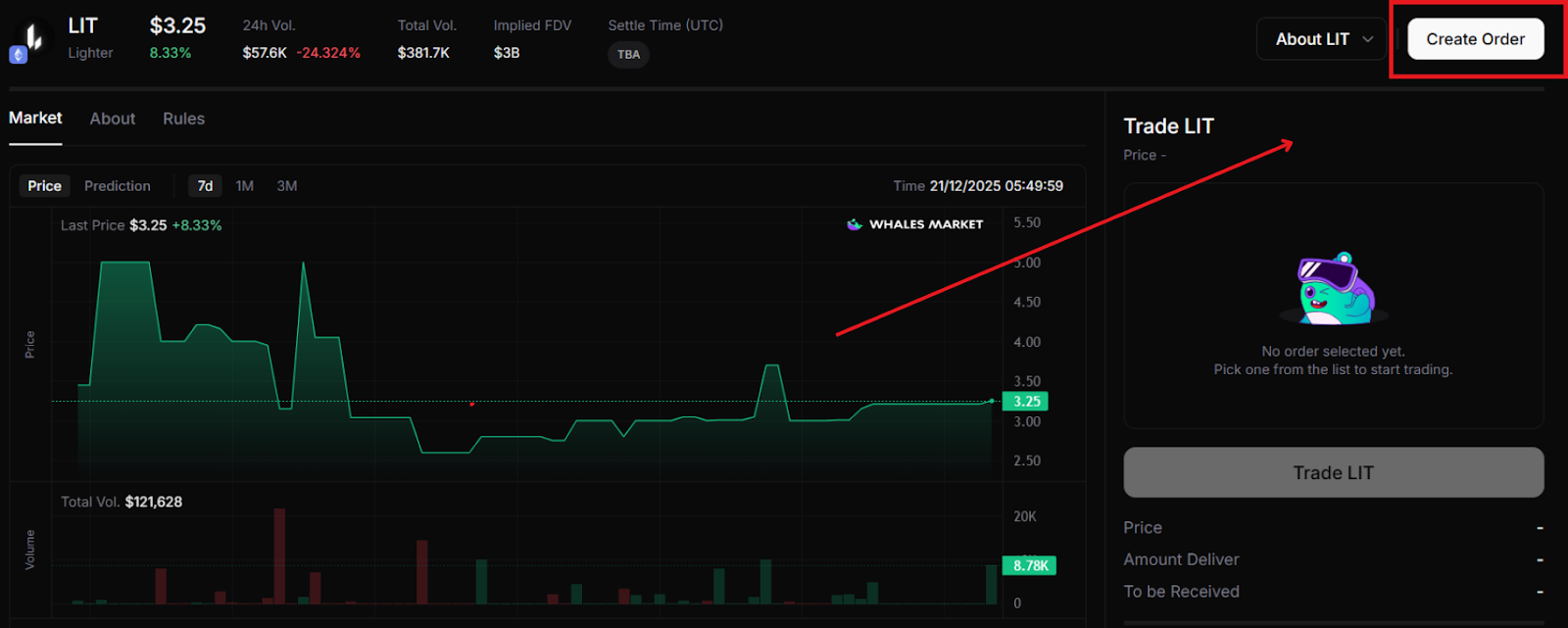This screenshot has height=628, width=1568.
Task: Click the green 8.78K volume marker
Action: click(x=1029, y=565)
